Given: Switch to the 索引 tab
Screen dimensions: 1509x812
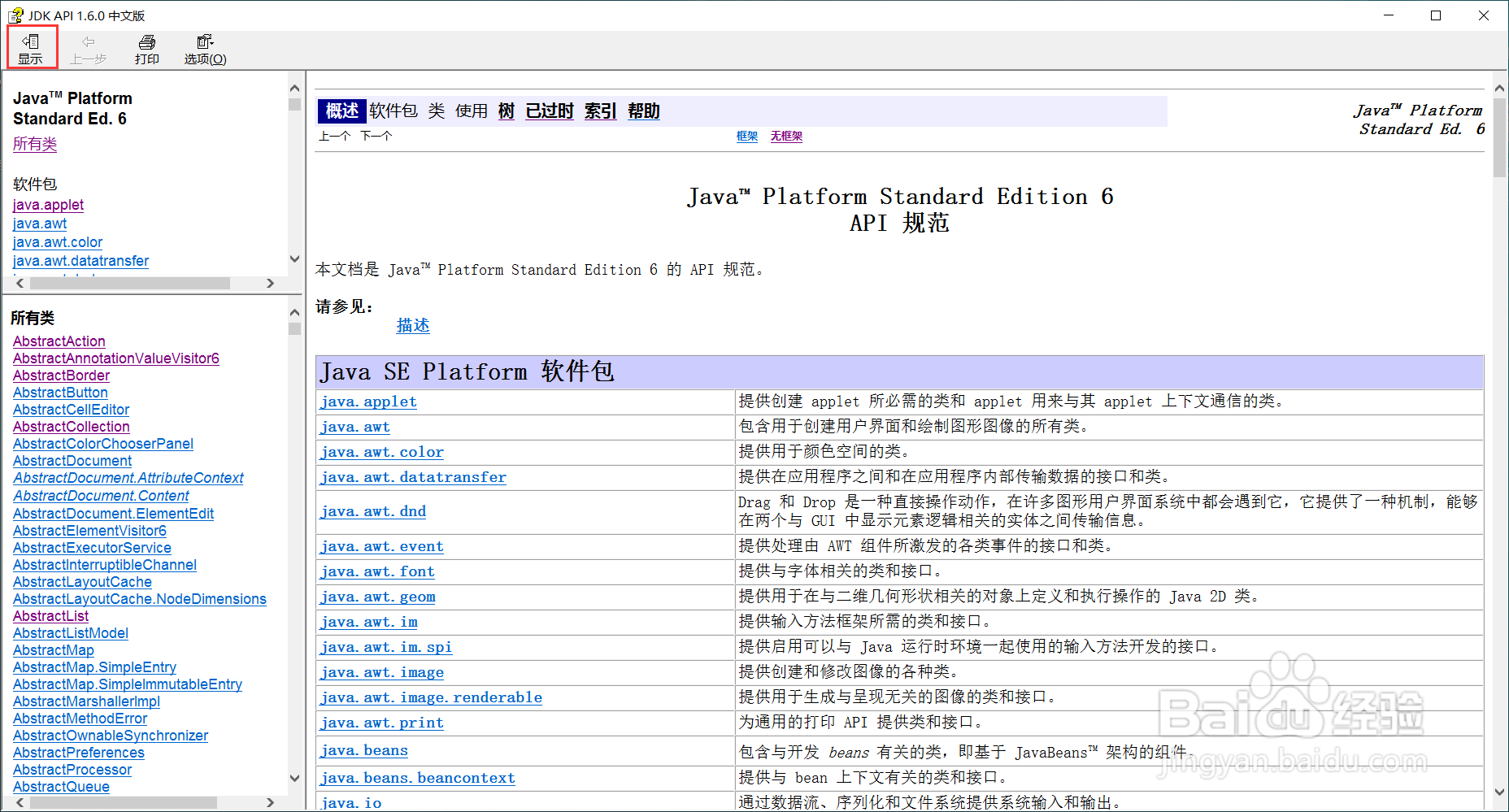Looking at the screenshot, I should tap(599, 111).
